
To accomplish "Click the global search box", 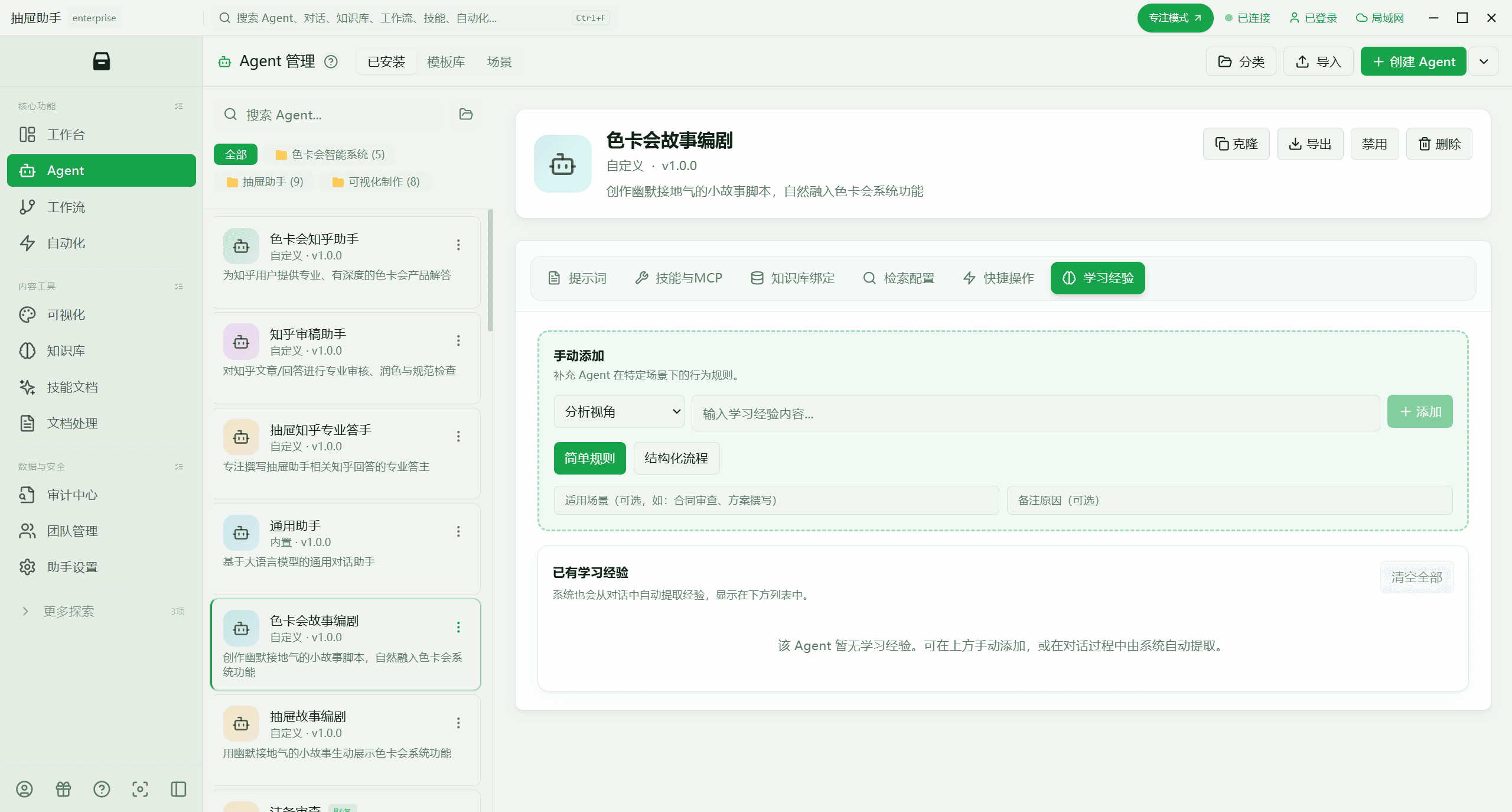I will pos(413,18).
